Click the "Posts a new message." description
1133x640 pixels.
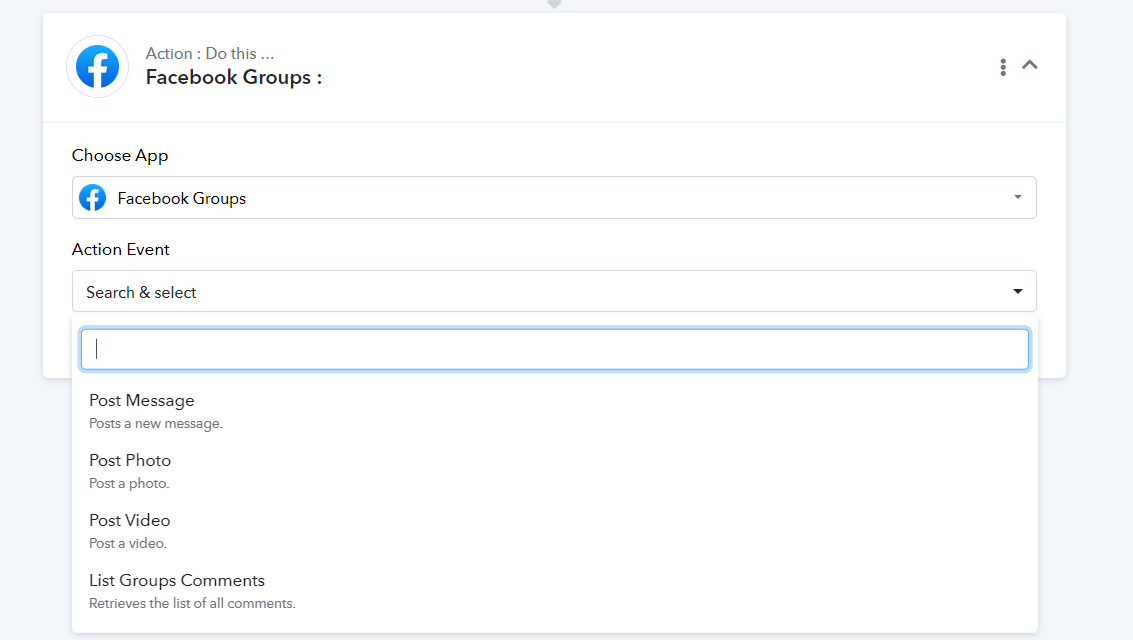[x=156, y=423]
